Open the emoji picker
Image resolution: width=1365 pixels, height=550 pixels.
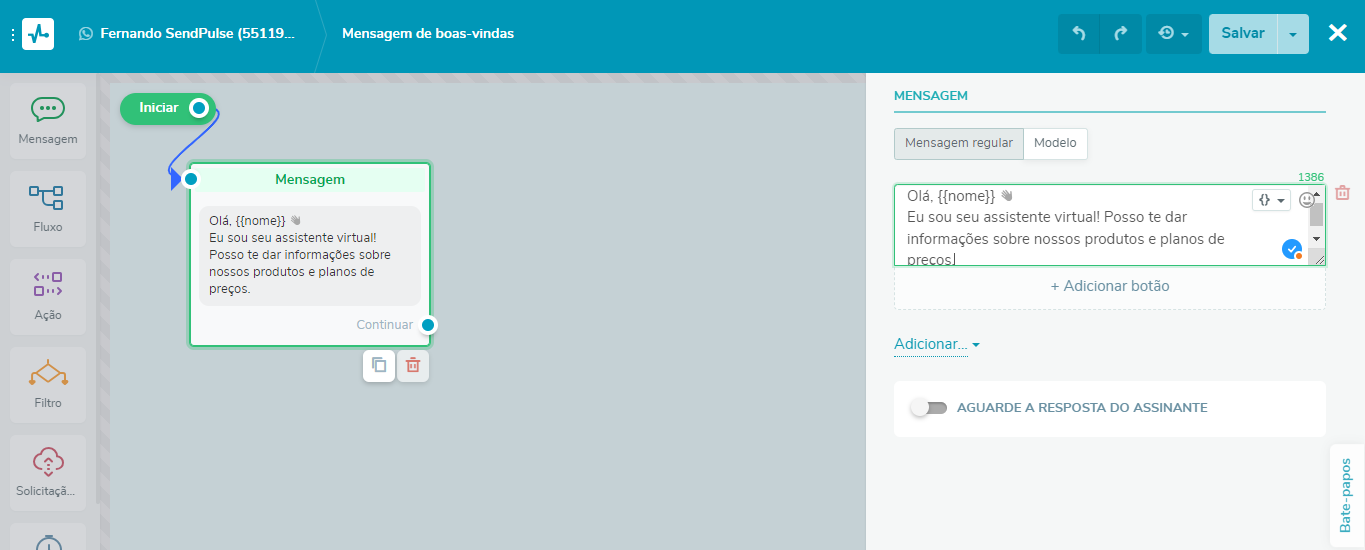click(x=1307, y=200)
